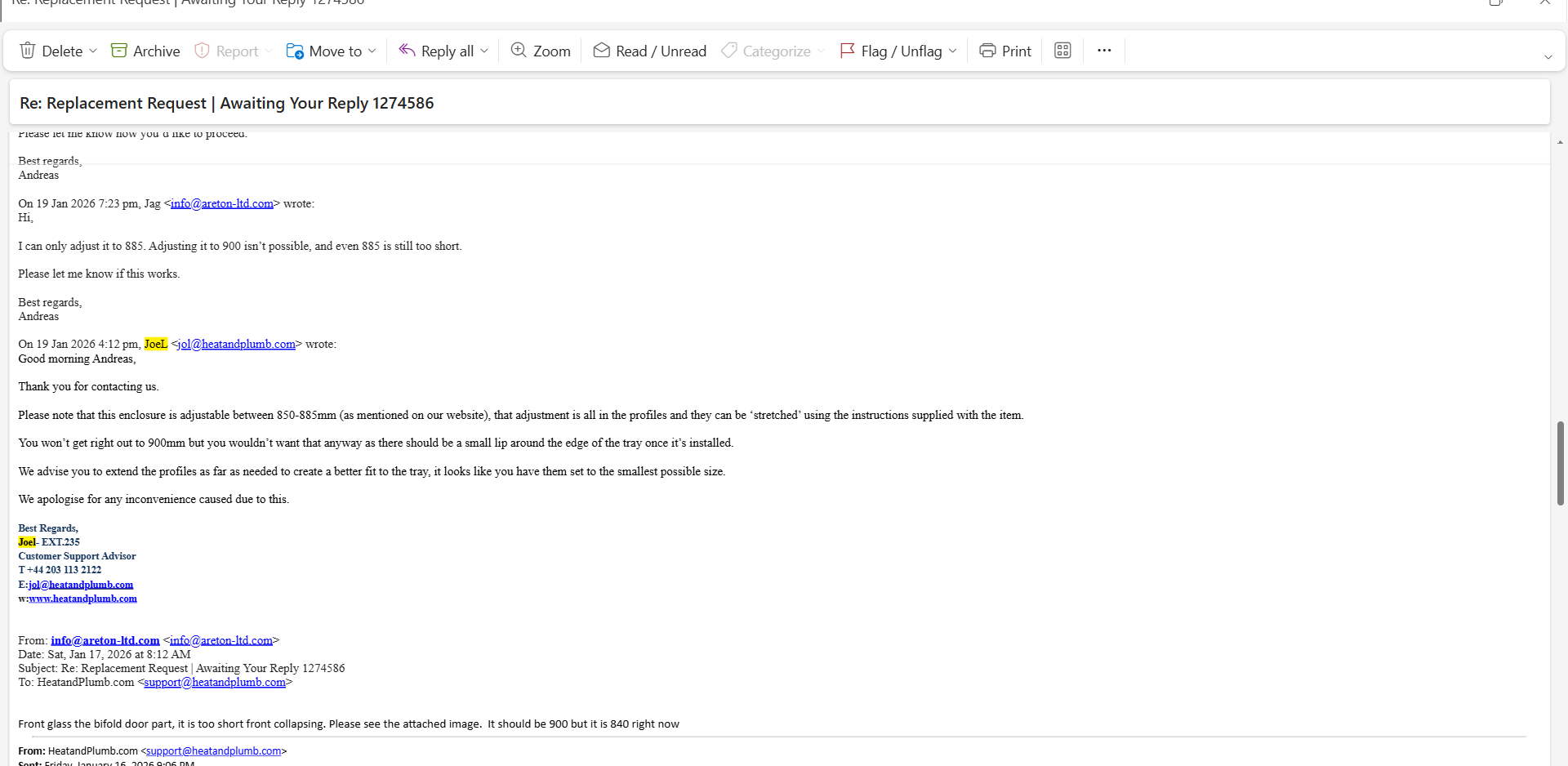This screenshot has height=766, width=1568.
Task: Expand the Move to dropdown arrow
Action: [372, 51]
